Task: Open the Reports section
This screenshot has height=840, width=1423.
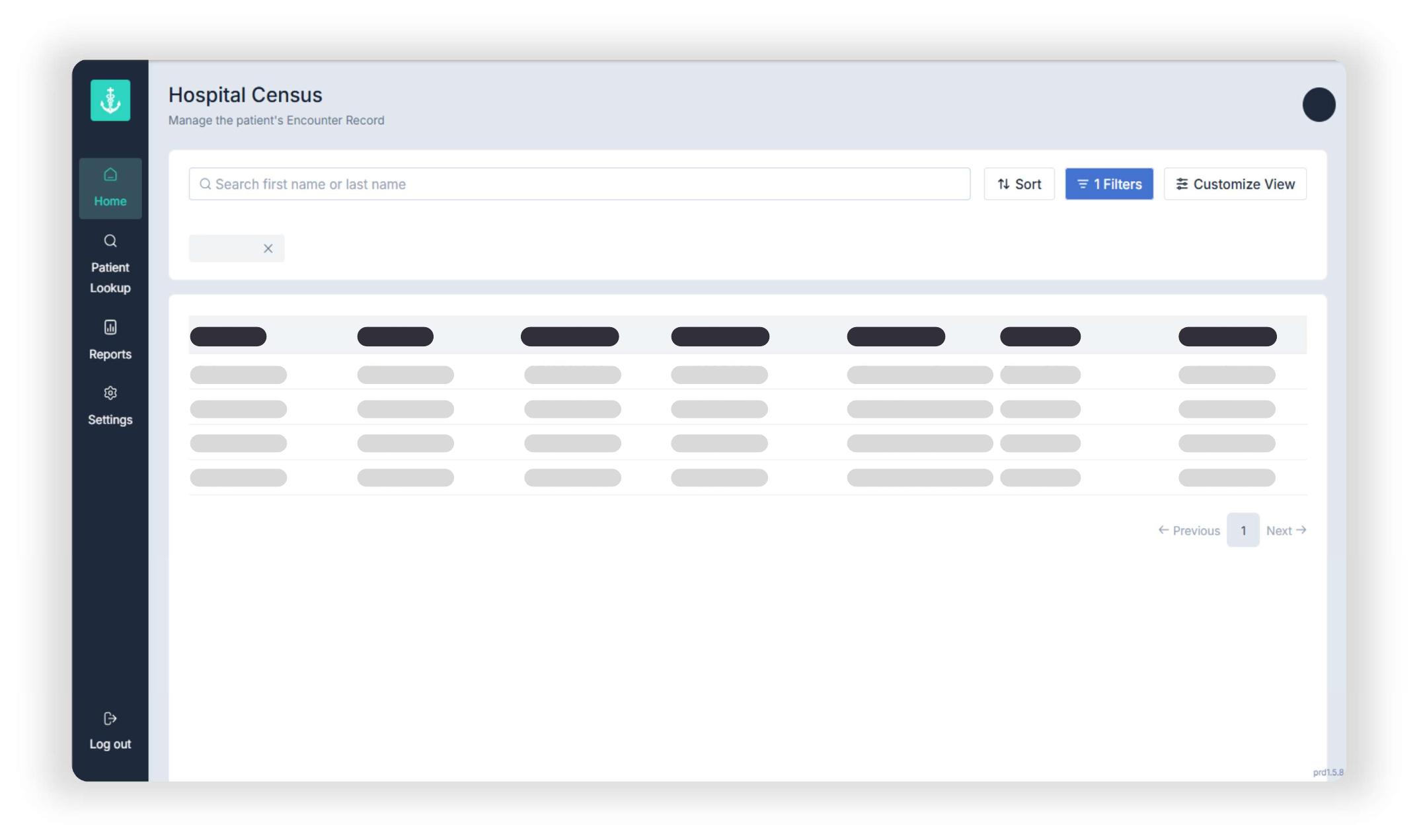Action: point(110,340)
